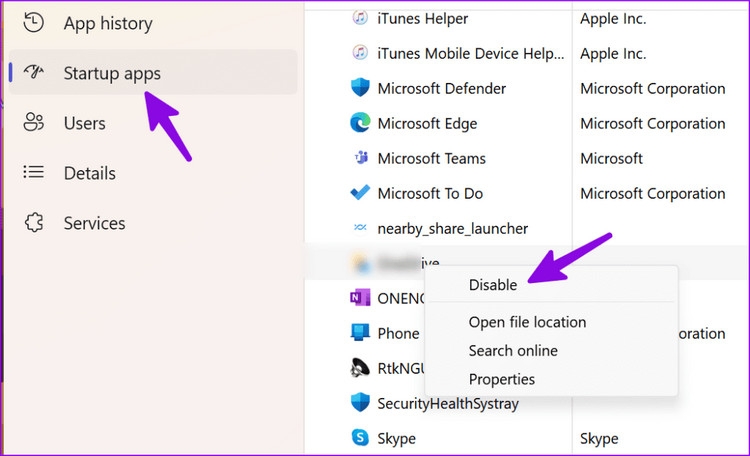This screenshot has width=750, height=456.
Task: Click the Microsoft To Do checkmark icon
Action: point(360,192)
